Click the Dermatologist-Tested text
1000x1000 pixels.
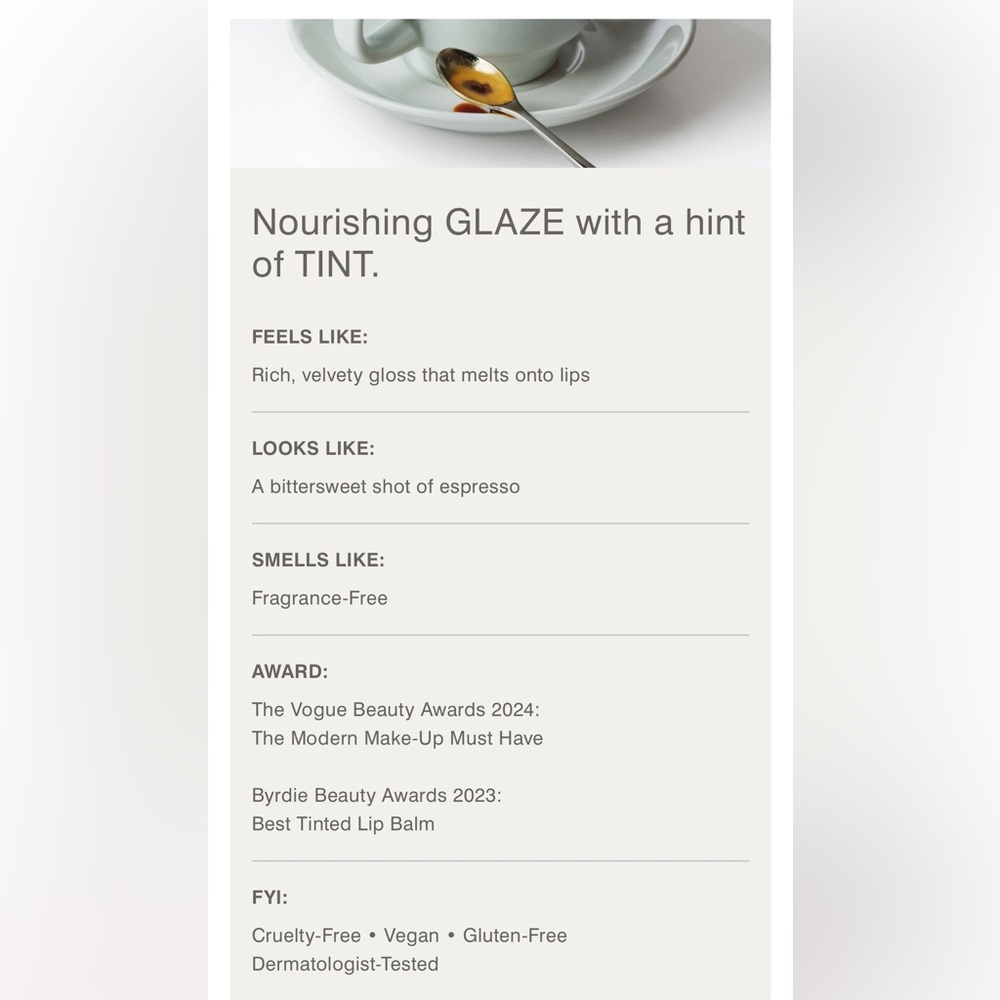(345, 964)
